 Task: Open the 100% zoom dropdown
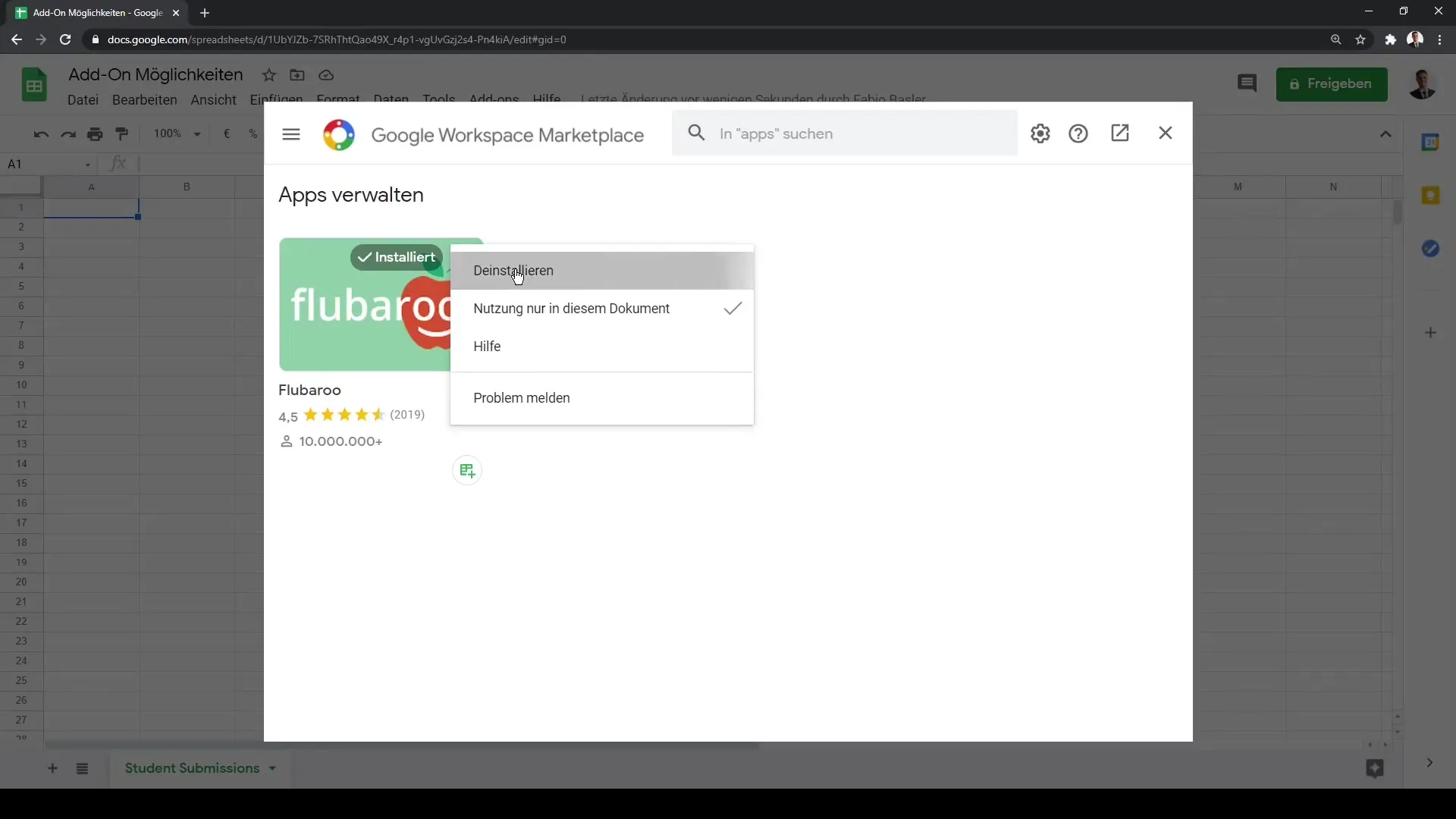(x=177, y=134)
